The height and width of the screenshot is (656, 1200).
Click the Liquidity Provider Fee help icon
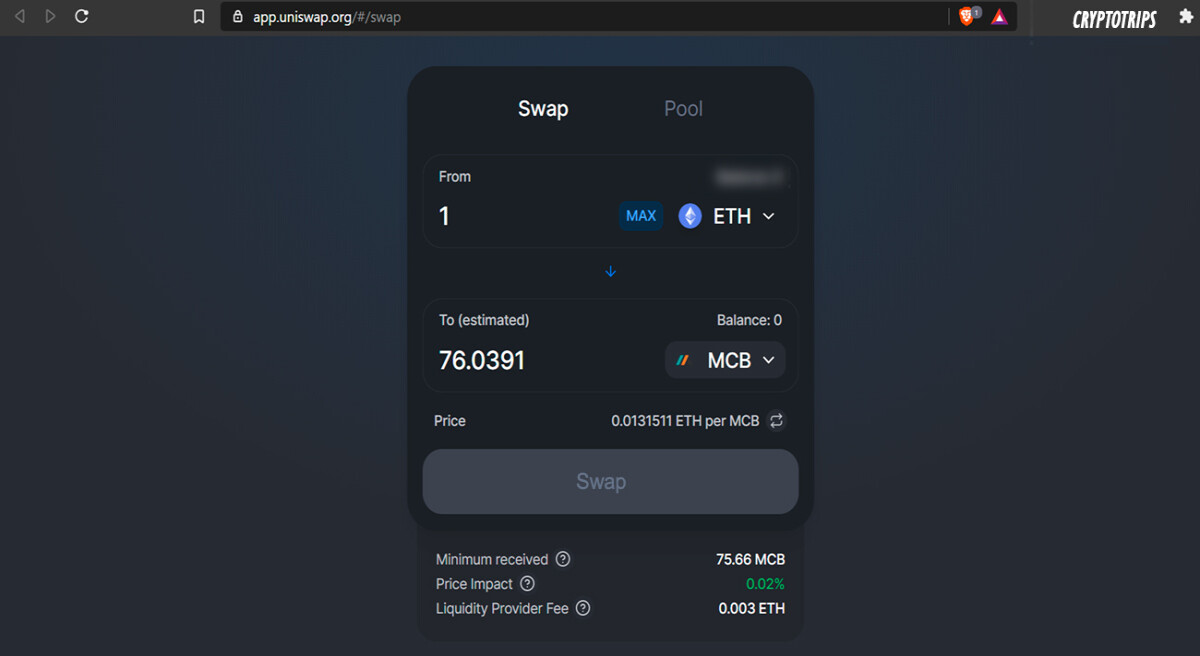[583, 608]
